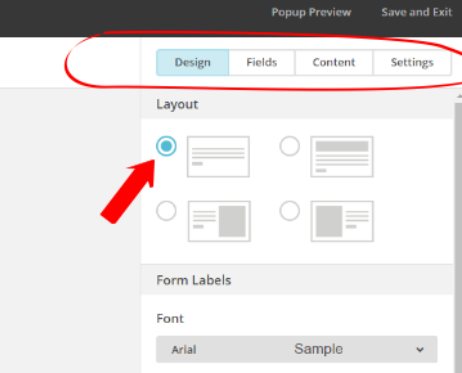Select the text-only layout radio button
The height and width of the screenshot is (373, 462).
click(166, 146)
